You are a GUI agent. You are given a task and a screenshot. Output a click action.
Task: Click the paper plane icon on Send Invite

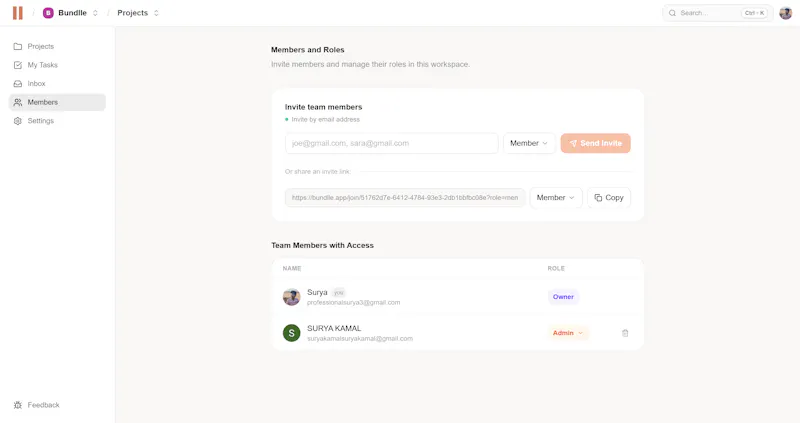(x=573, y=143)
